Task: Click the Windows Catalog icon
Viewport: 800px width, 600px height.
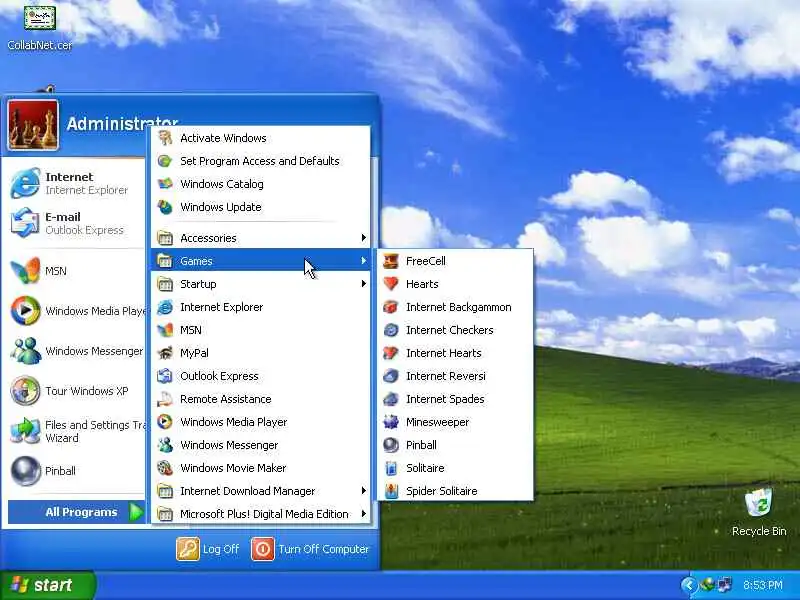Action: tap(165, 184)
